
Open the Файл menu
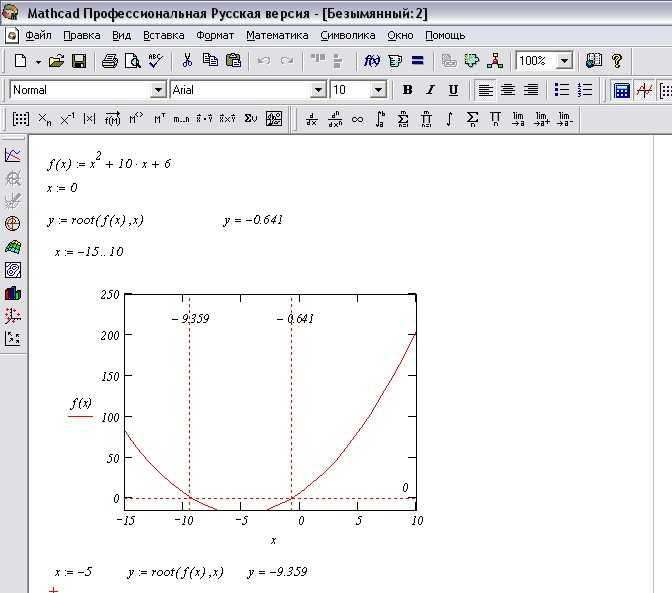[38, 36]
